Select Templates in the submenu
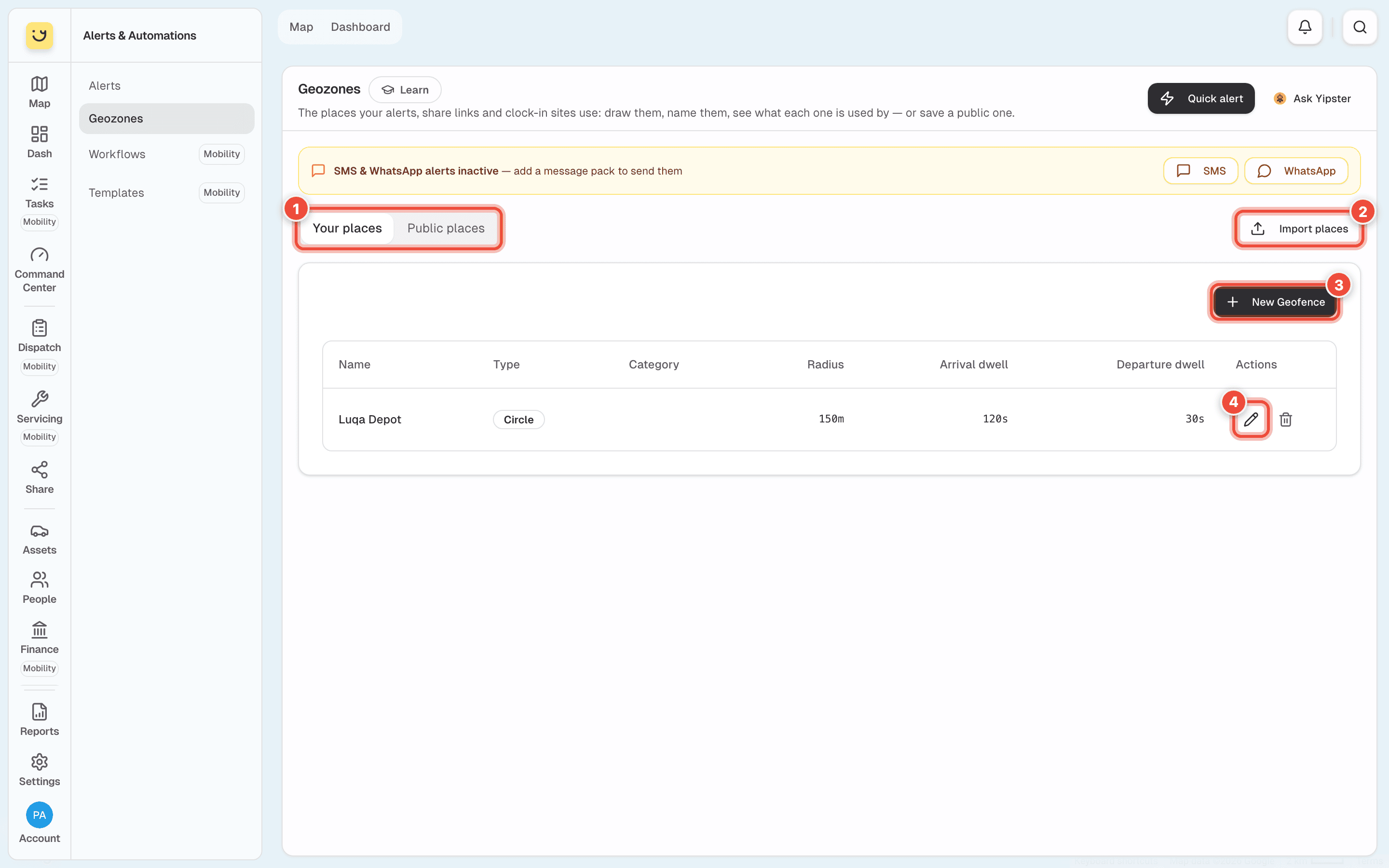This screenshot has width=1389, height=868. pos(166,192)
